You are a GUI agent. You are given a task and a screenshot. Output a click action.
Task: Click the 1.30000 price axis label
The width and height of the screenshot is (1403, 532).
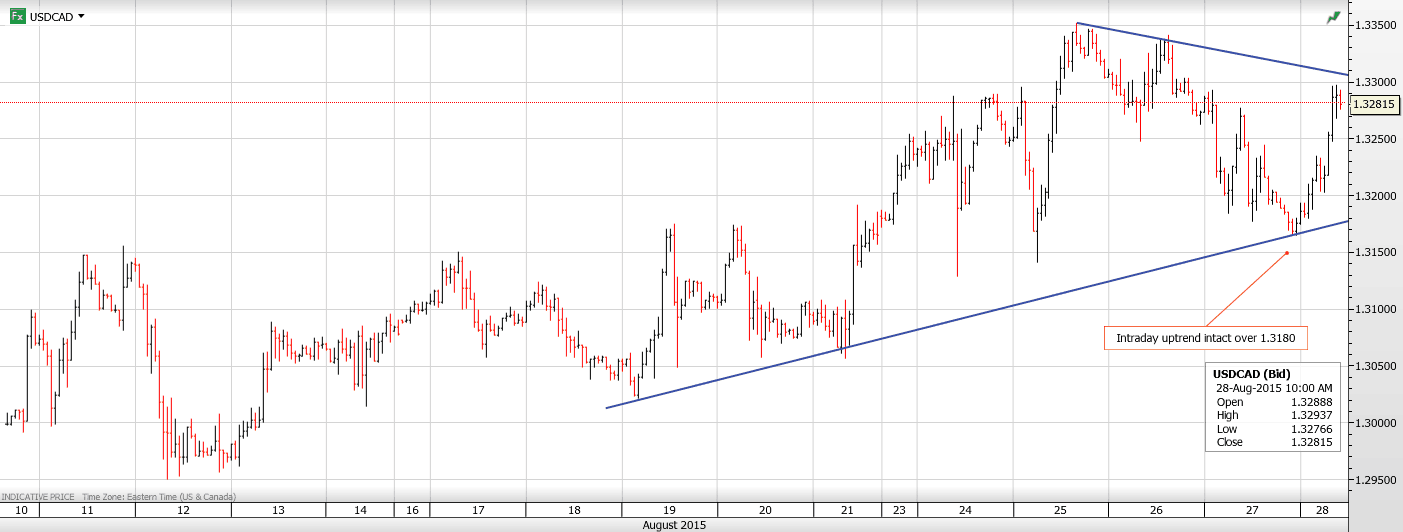tap(1373, 423)
